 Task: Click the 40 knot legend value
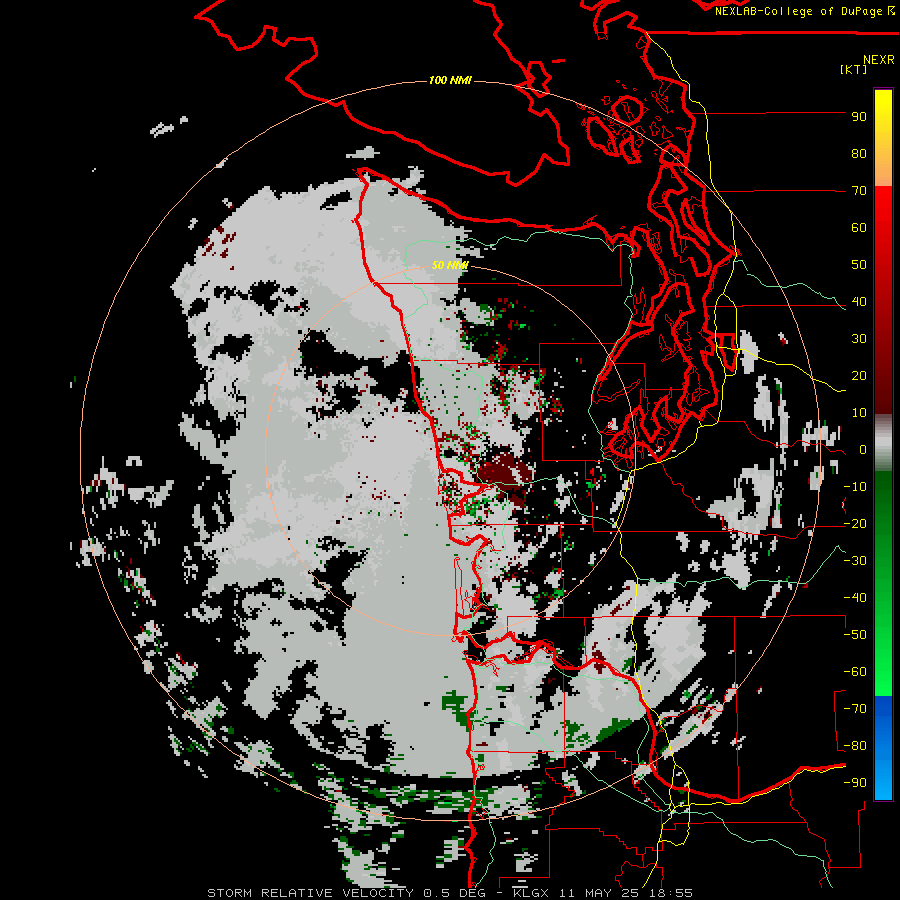859,302
